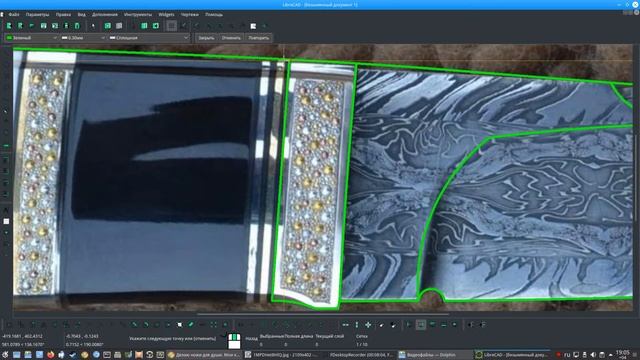Click the Повторить button
This screenshot has height=360, width=640.
coord(259,38)
